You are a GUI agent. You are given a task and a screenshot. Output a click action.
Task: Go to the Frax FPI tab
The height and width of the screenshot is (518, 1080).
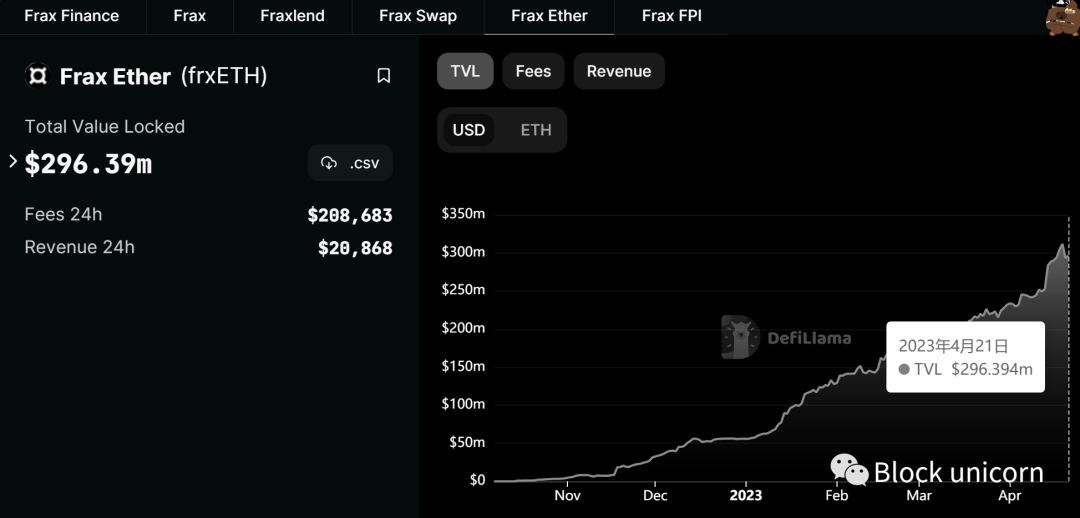click(672, 16)
